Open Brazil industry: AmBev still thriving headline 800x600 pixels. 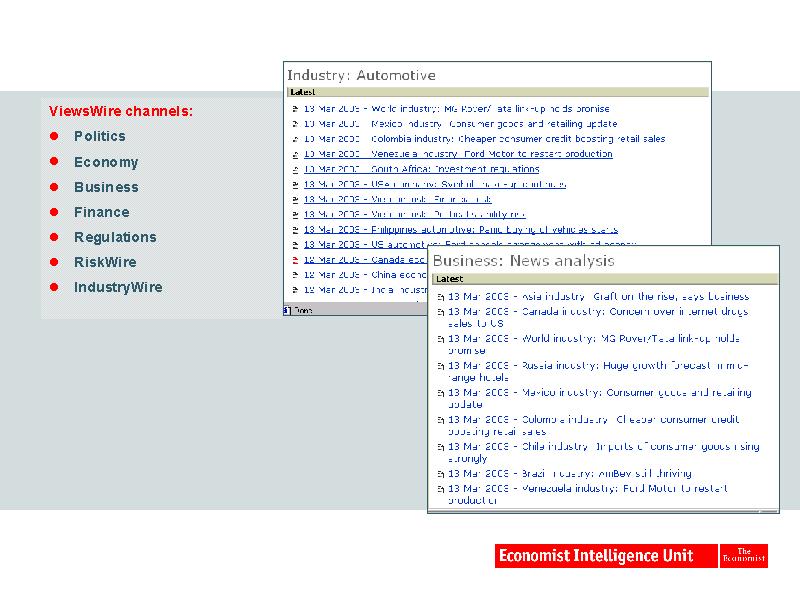[x=570, y=473]
